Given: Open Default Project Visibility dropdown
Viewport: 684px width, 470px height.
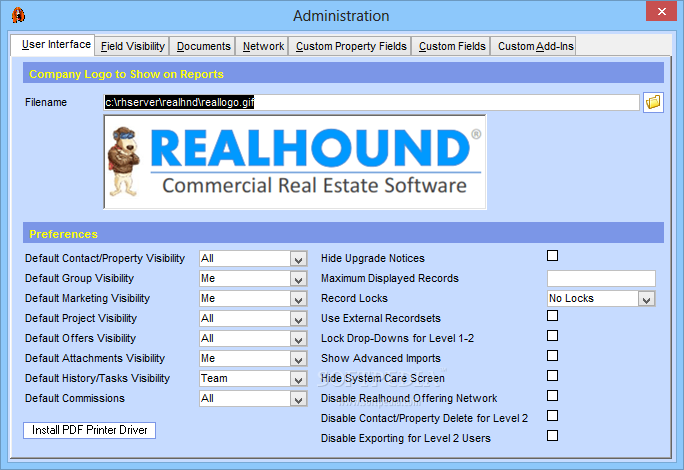Looking at the screenshot, I should point(298,319).
